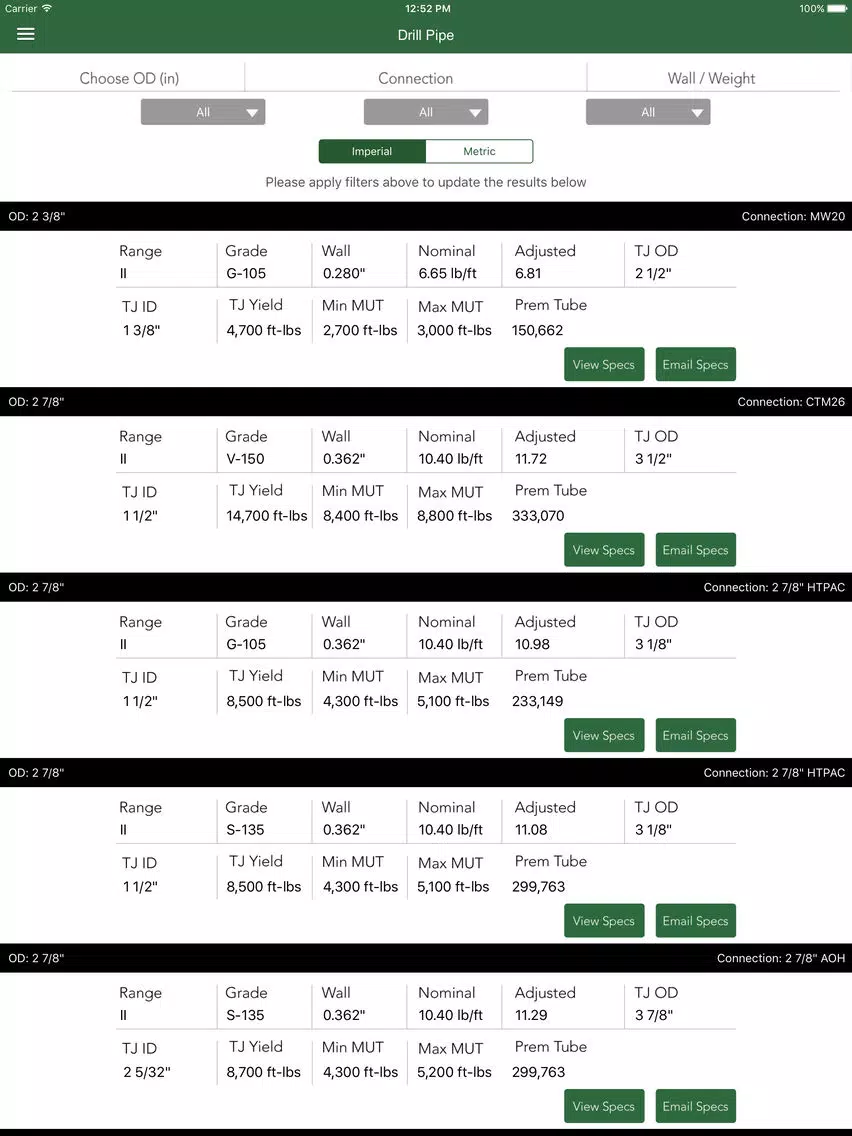
Task: Open the Choose OD dropdown
Action: click(203, 112)
